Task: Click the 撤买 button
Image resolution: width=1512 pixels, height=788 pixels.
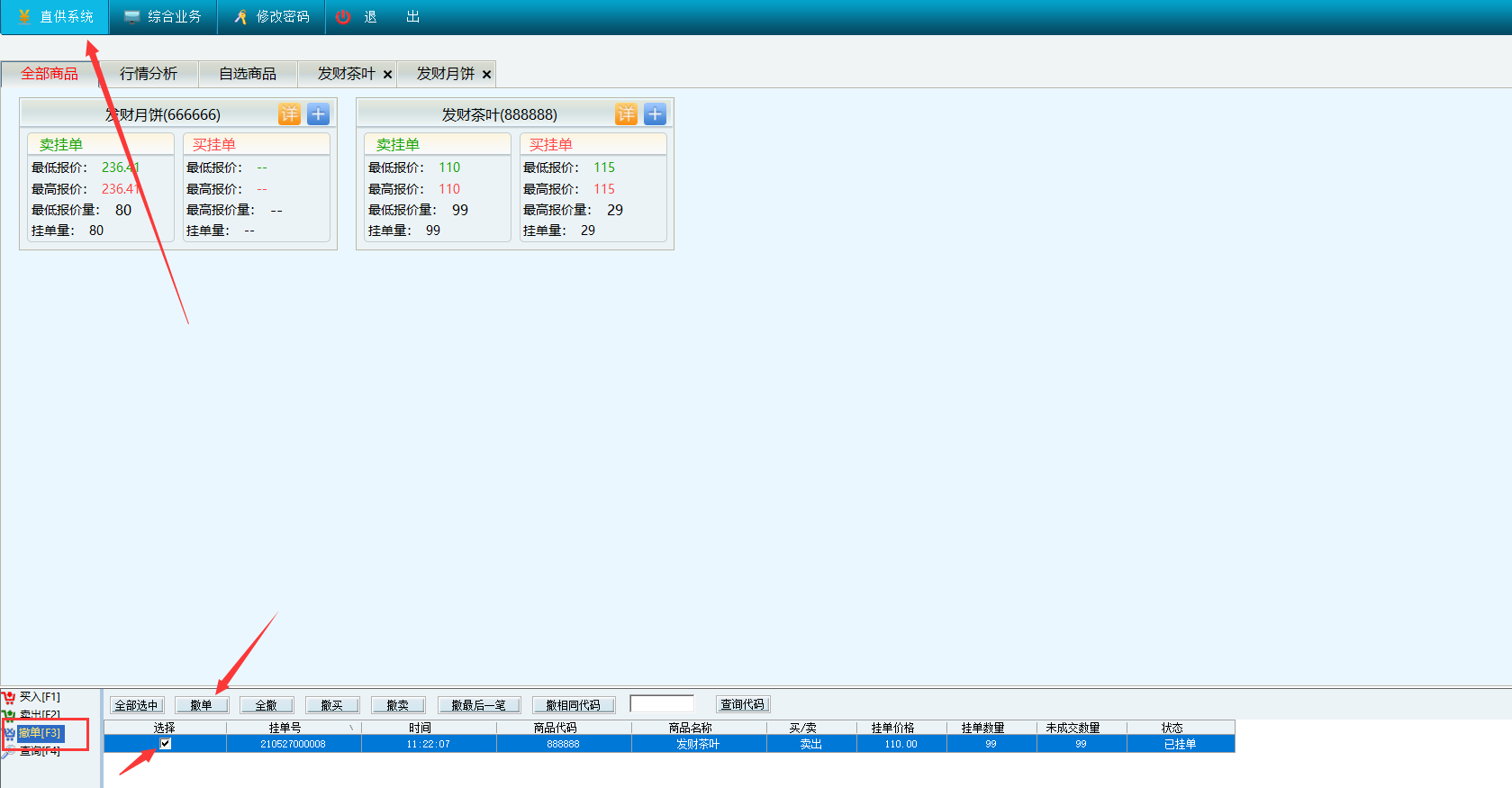Action: click(332, 705)
